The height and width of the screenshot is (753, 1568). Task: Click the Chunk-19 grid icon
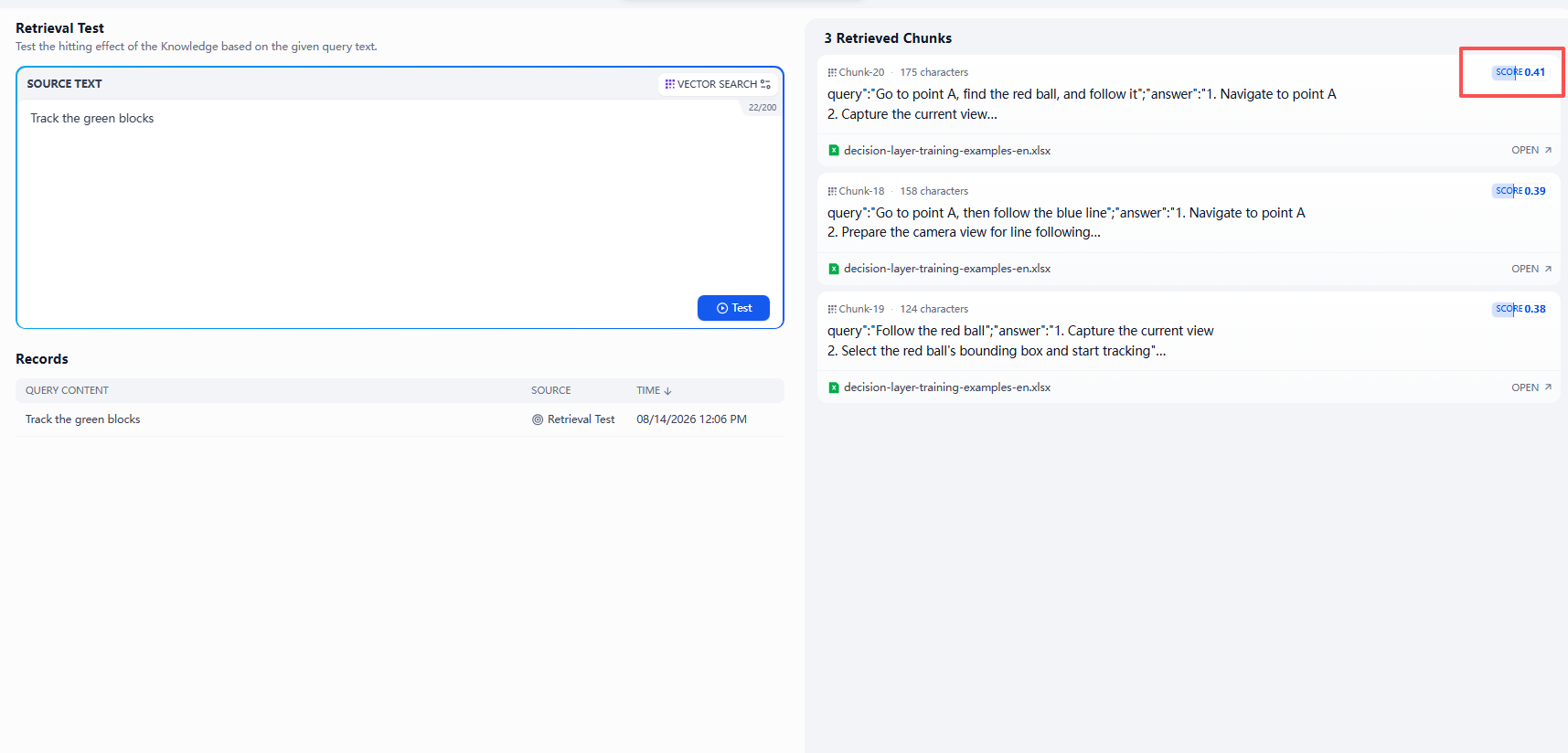pyautogui.click(x=832, y=309)
